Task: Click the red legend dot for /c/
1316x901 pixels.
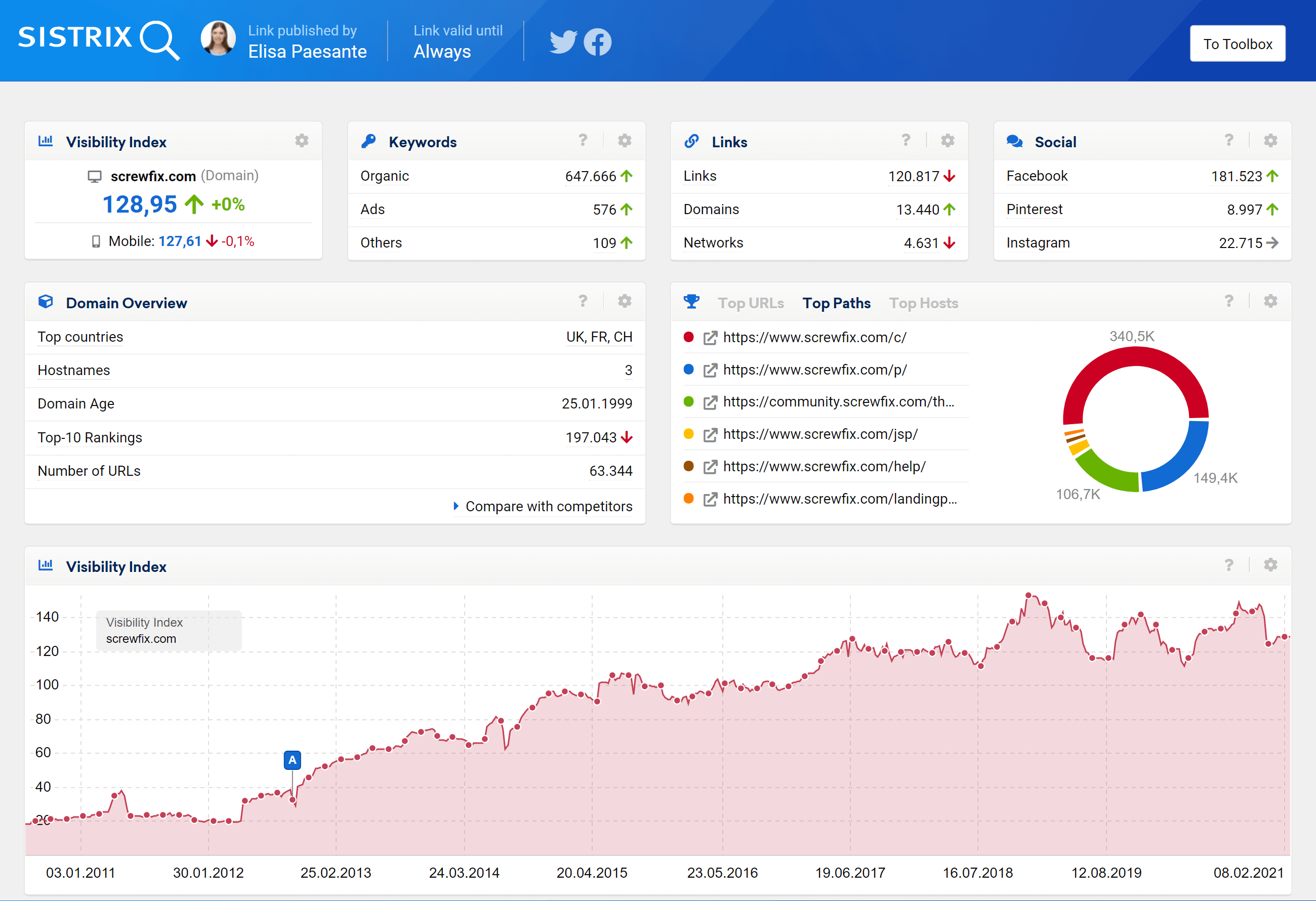Action: pyautogui.click(x=688, y=337)
